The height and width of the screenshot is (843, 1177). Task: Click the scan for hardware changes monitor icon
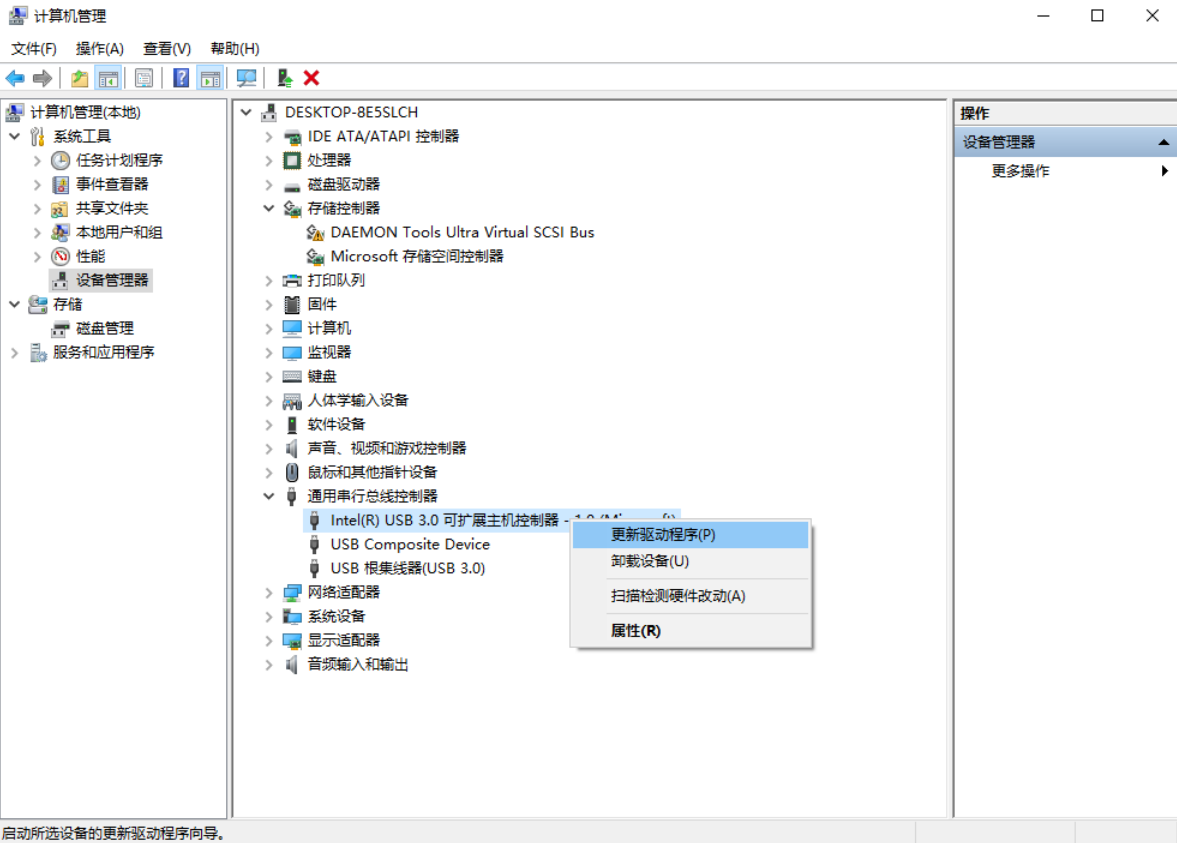(x=246, y=78)
